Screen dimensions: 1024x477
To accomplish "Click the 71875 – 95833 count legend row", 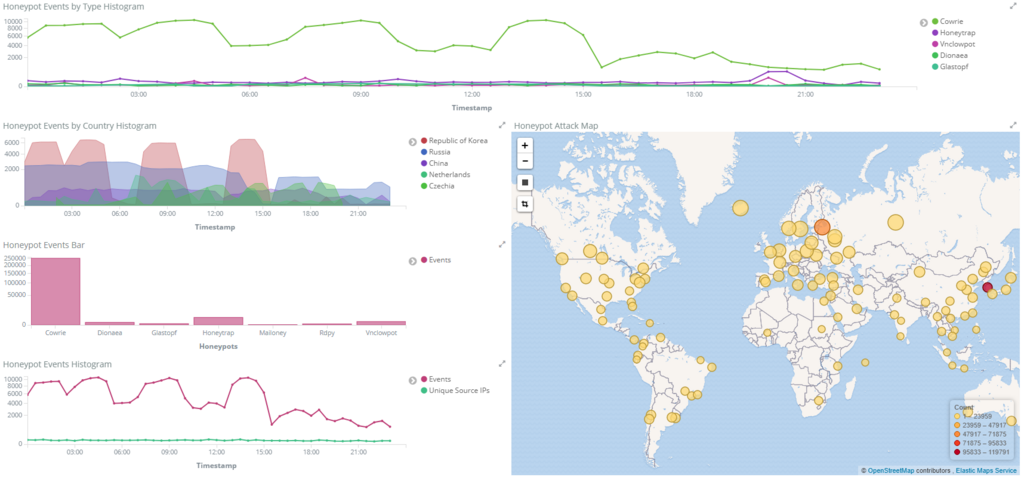I will click(978, 442).
